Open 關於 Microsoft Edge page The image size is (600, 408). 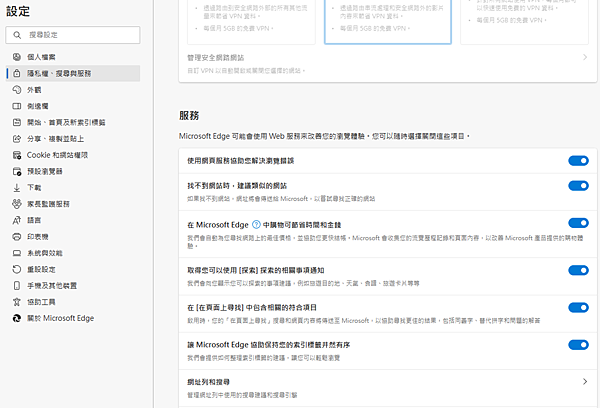73,318
